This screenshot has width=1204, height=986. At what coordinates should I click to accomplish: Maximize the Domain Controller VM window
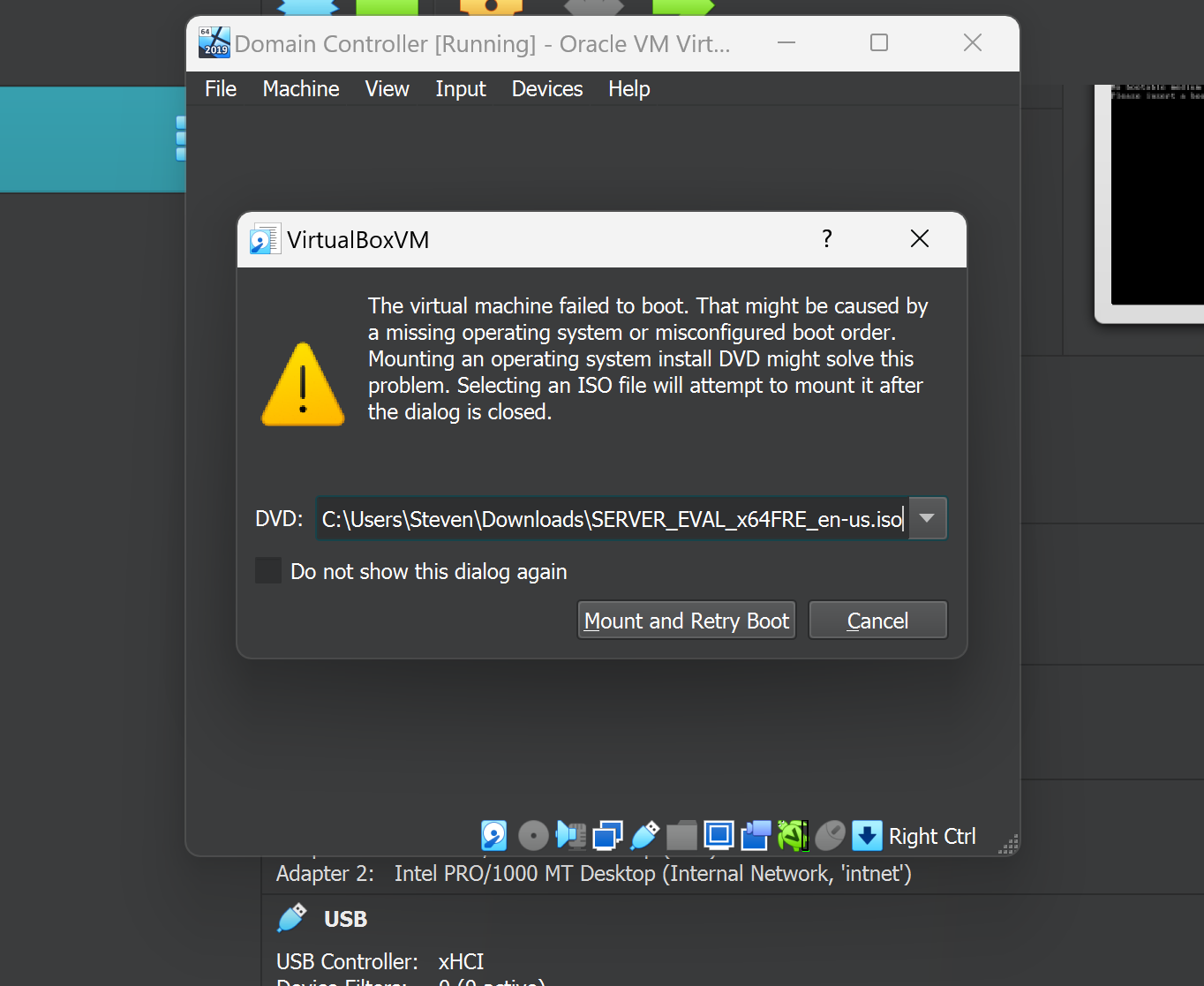click(x=879, y=42)
